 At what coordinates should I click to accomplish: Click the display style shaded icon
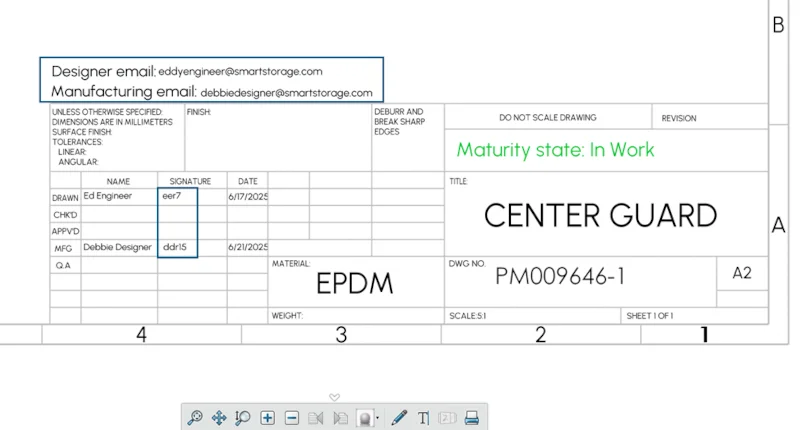(x=366, y=417)
